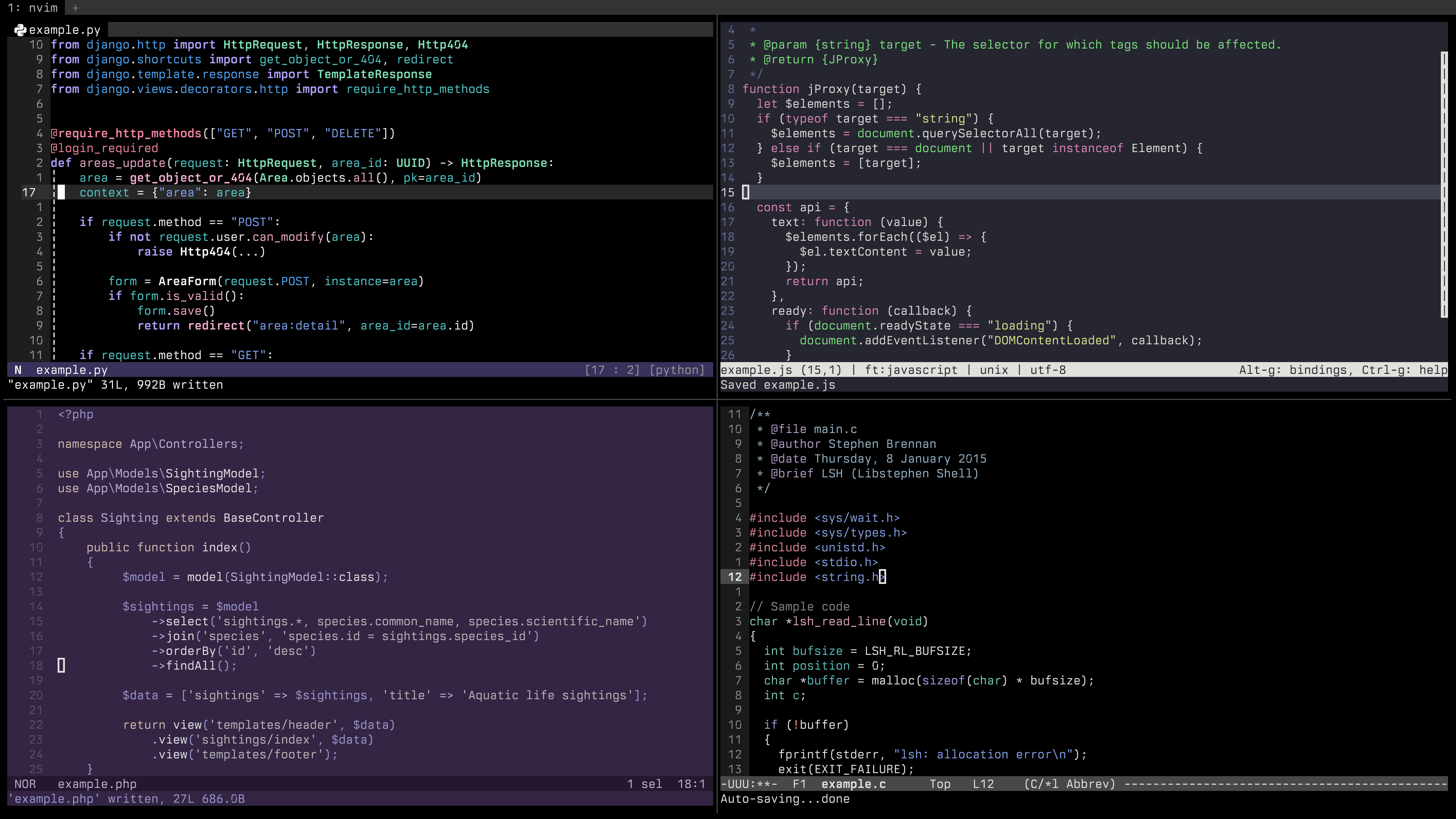Viewport: 1456px width, 819px height.
Task: Open a new tmux window via the + button
Action: pos(75,8)
